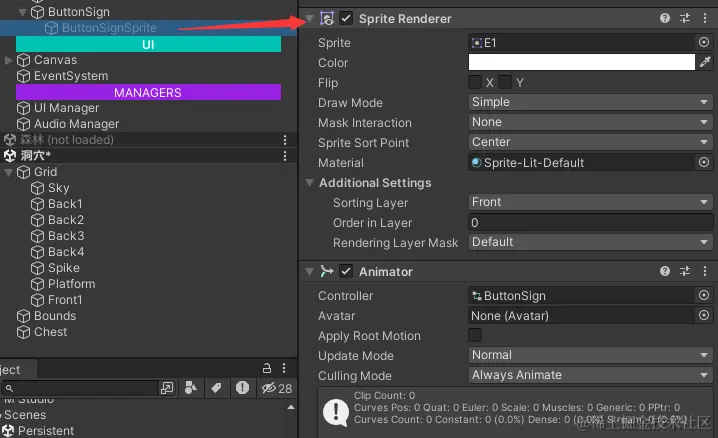The image size is (718, 438).
Task: Click object picker for Avatar field
Action: pyautogui.click(x=704, y=315)
